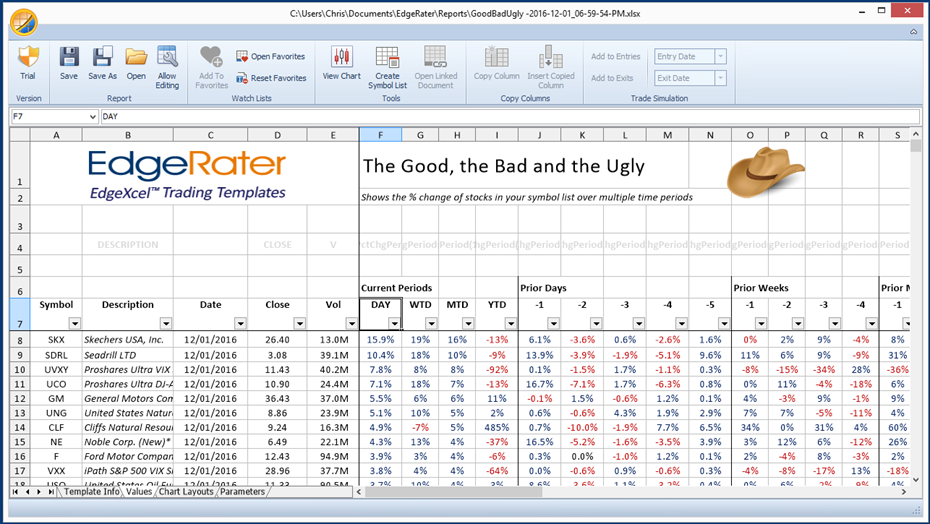Go to first sheet tab arrow
Screen dimensions: 930x524
[x=15, y=492]
